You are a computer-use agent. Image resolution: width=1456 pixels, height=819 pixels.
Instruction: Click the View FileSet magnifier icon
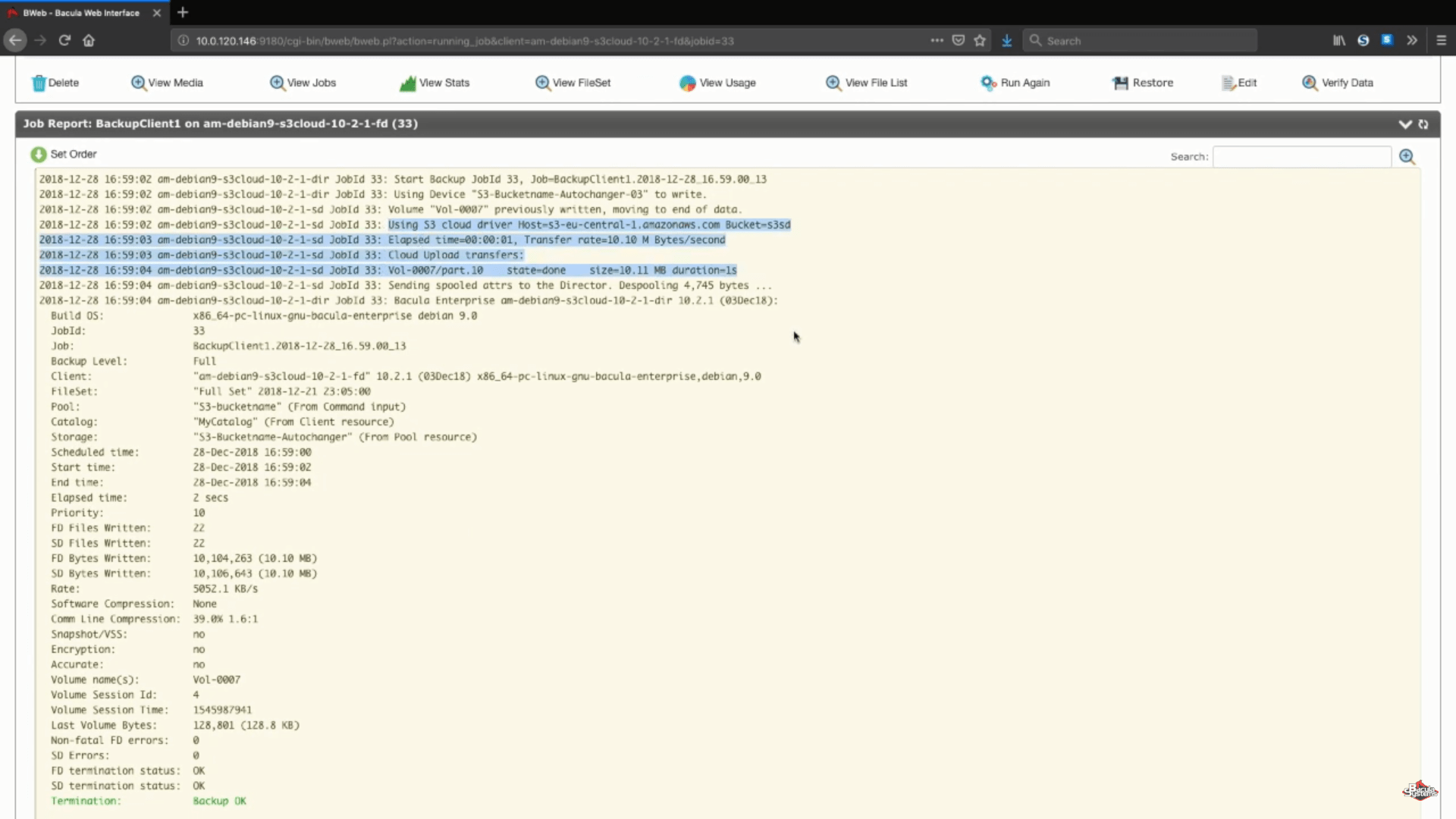[542, 83]
